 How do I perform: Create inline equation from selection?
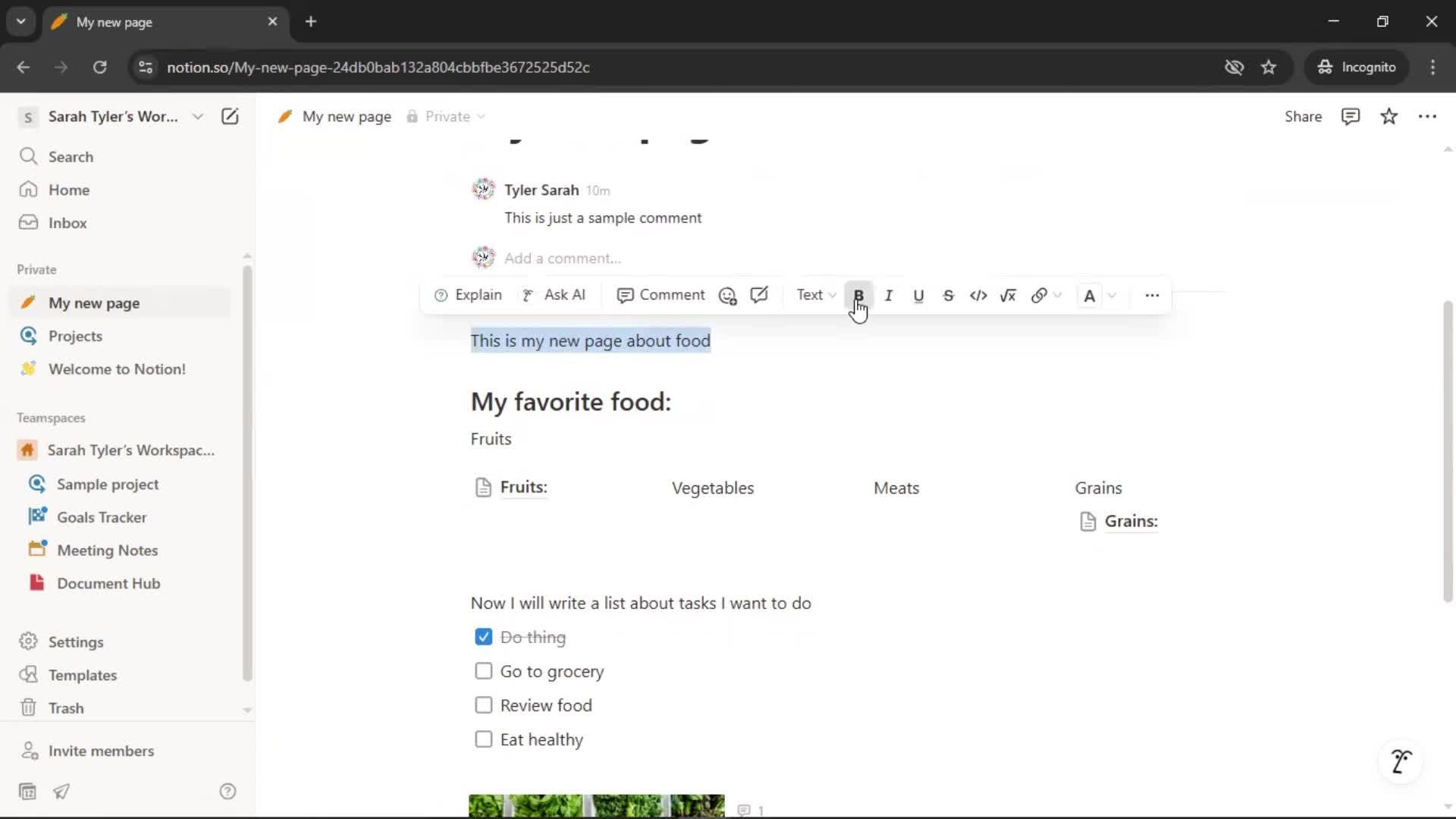click(1008, 295)
